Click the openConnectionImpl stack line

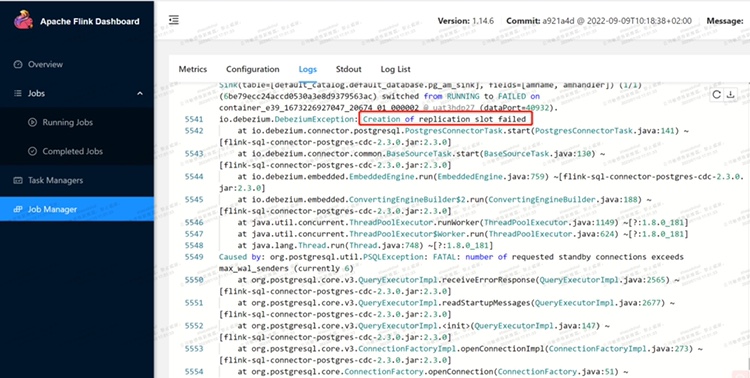pos(470,349)
